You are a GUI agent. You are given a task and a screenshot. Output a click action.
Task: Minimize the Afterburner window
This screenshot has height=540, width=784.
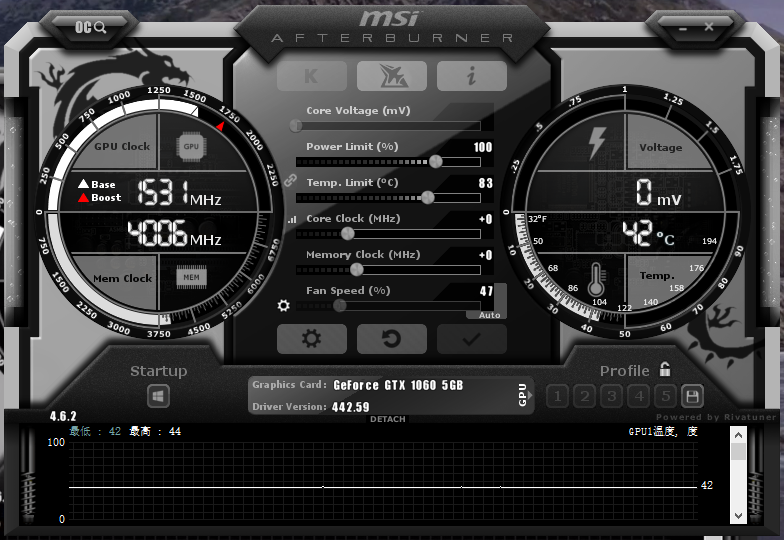point(683,28)
